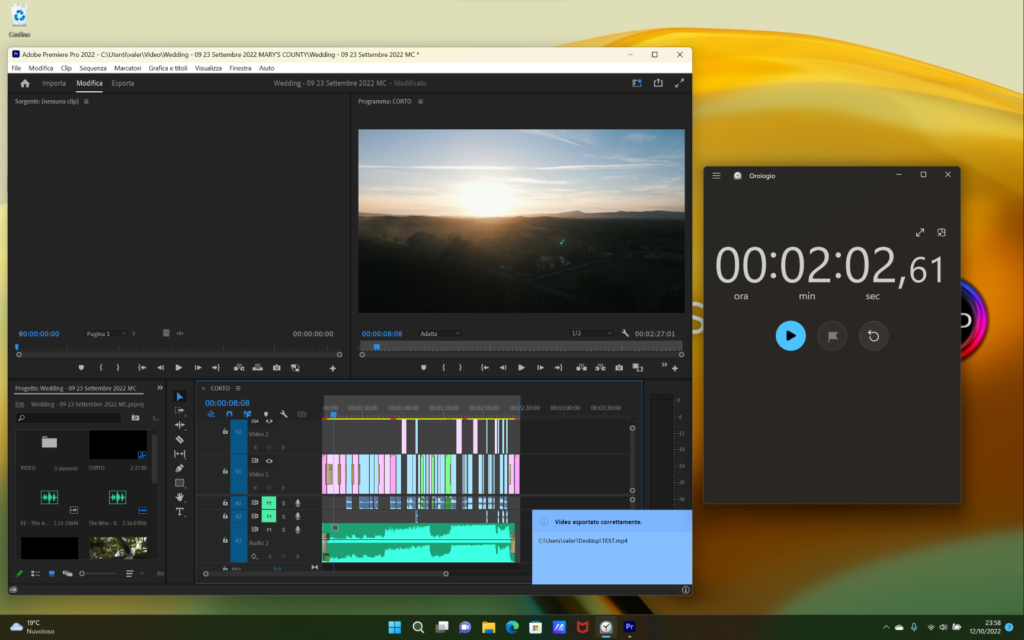Unmute track A1 with M button

pos(268,503)
